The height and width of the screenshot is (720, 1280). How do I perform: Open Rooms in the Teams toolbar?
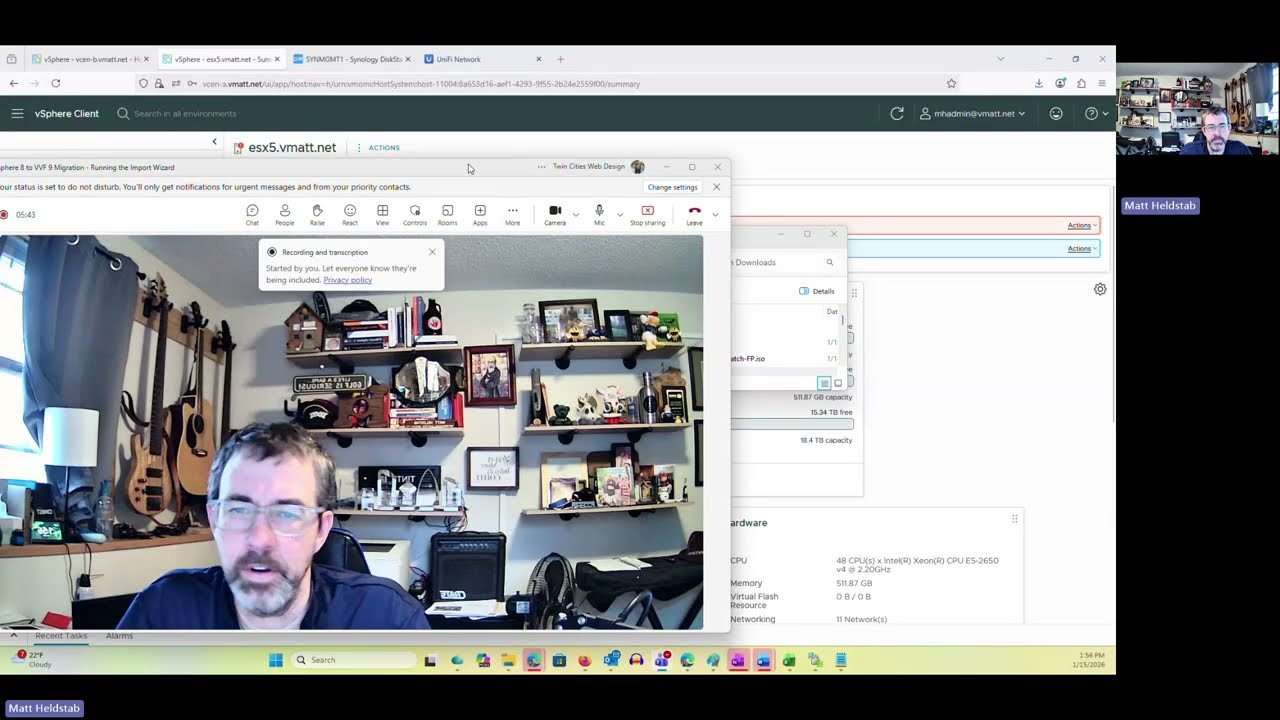click(447, 215)
